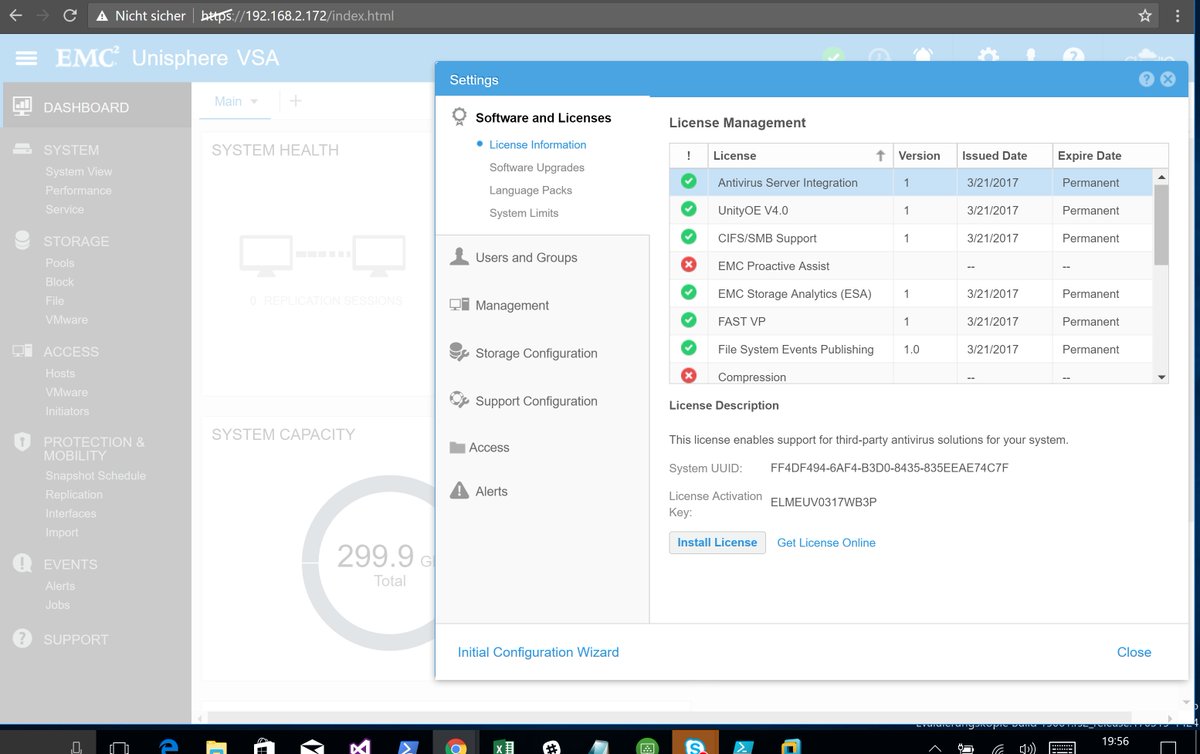Click the Management monitor icon
1200x754 pixels.
click(x=459, y=304)
